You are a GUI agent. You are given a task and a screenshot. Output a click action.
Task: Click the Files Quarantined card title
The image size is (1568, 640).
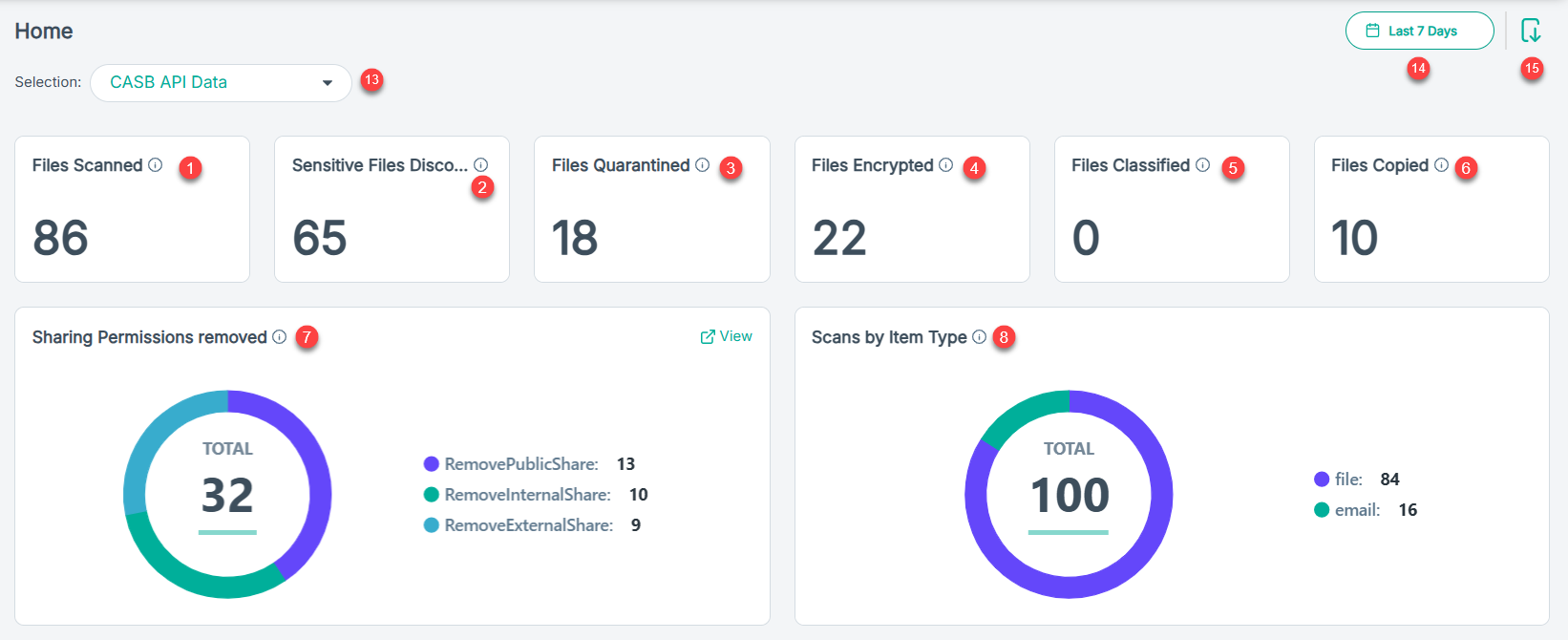pos(621,165)
